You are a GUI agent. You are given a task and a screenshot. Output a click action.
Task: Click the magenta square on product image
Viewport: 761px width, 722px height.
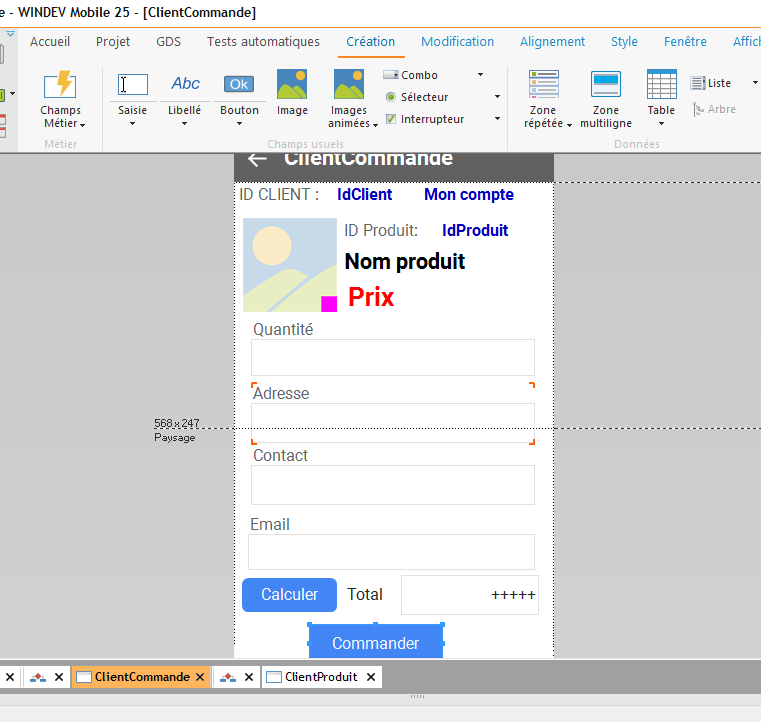coord(329,304)
